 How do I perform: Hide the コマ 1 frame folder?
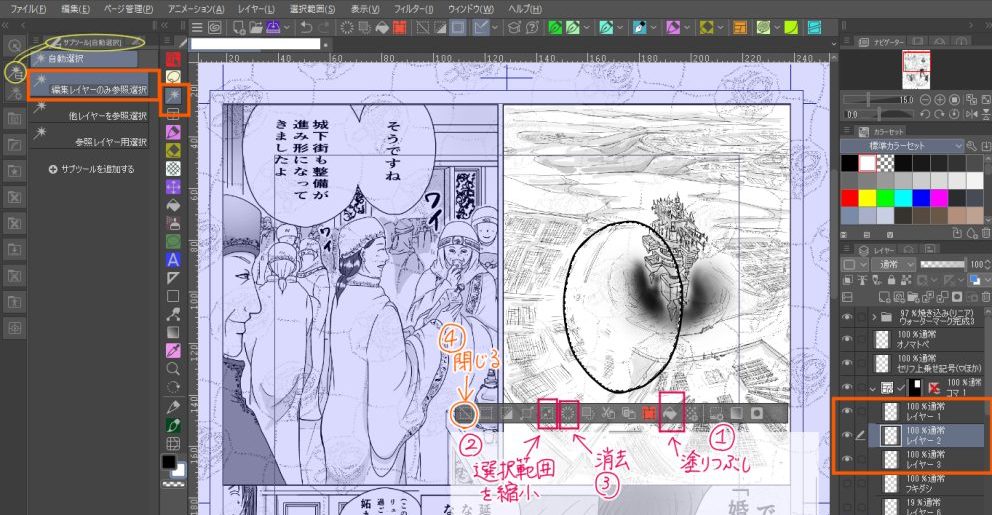[847, 387]
